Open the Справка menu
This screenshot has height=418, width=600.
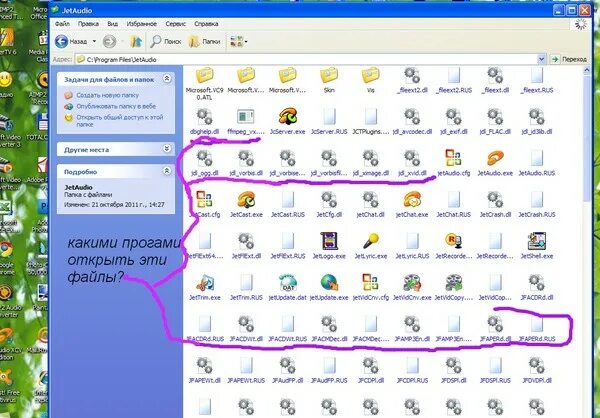coord(206,24)
